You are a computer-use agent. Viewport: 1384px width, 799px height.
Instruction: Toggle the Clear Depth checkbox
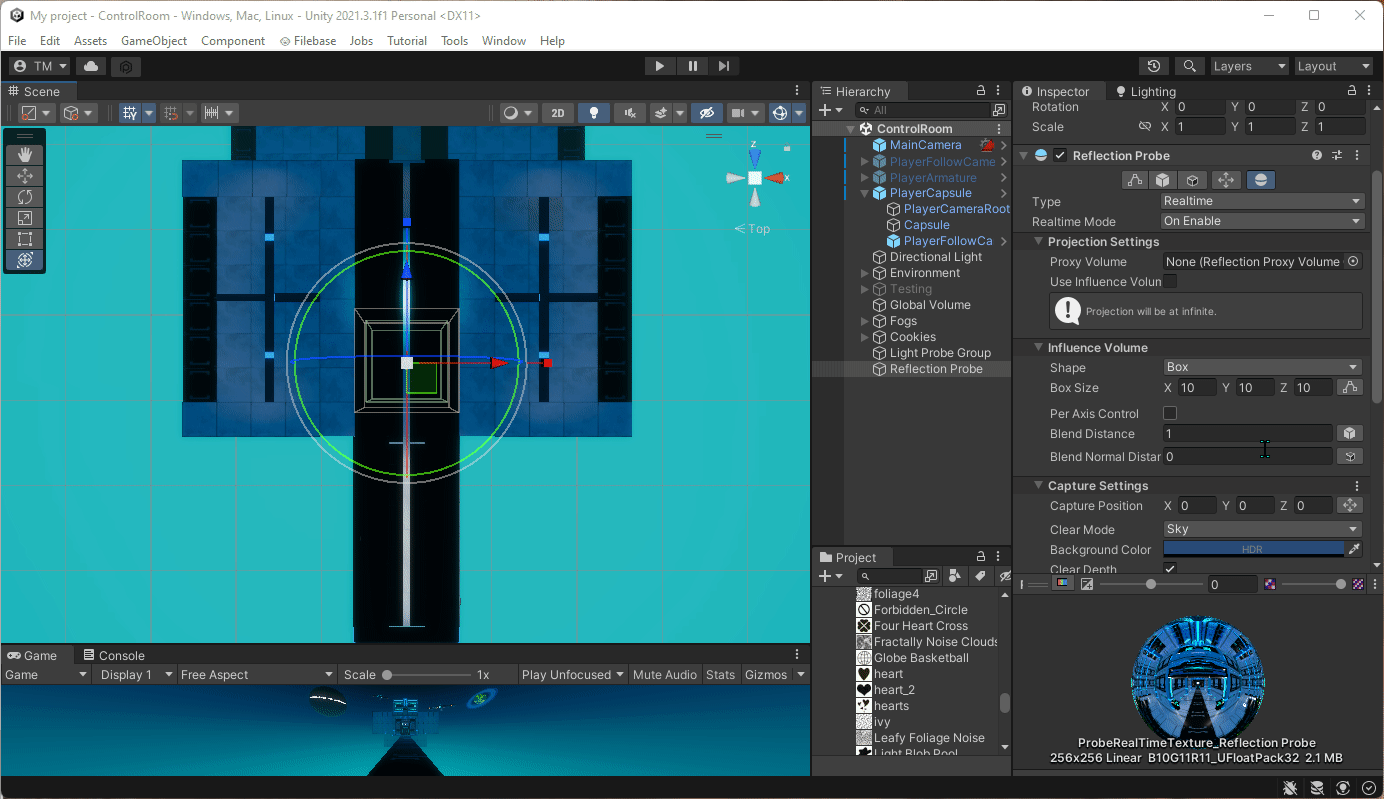coord(1169,568)
